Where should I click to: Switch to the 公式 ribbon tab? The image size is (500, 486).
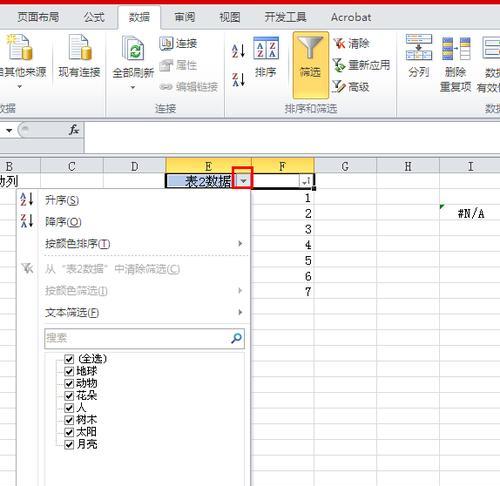tap(94, 17)
